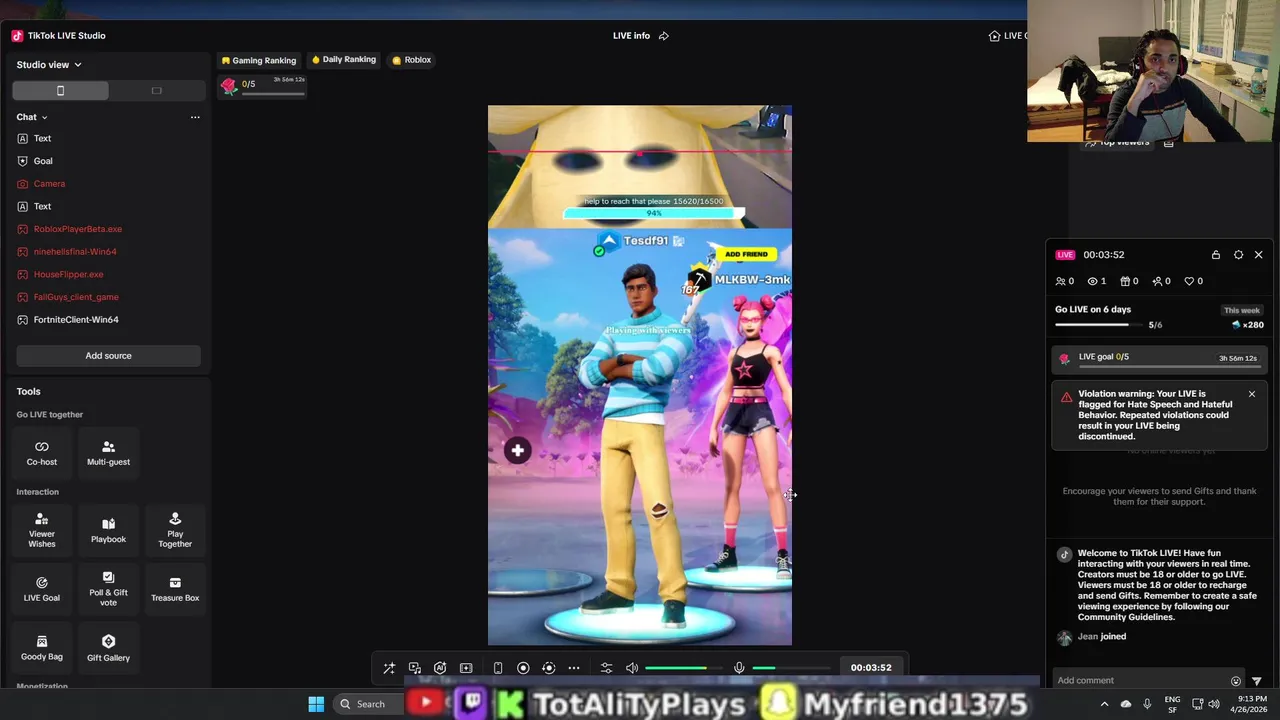1280x720 pixels.
Task: Open the Multi-guest tool
Action: coord(108,453)
